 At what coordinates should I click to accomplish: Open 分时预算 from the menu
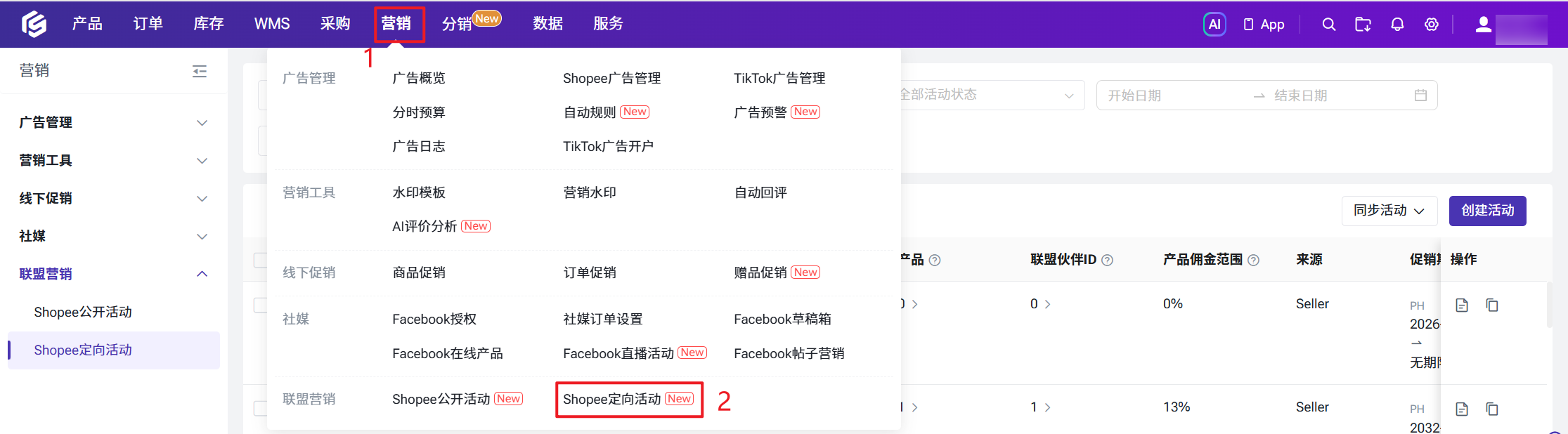pos(419,112)
